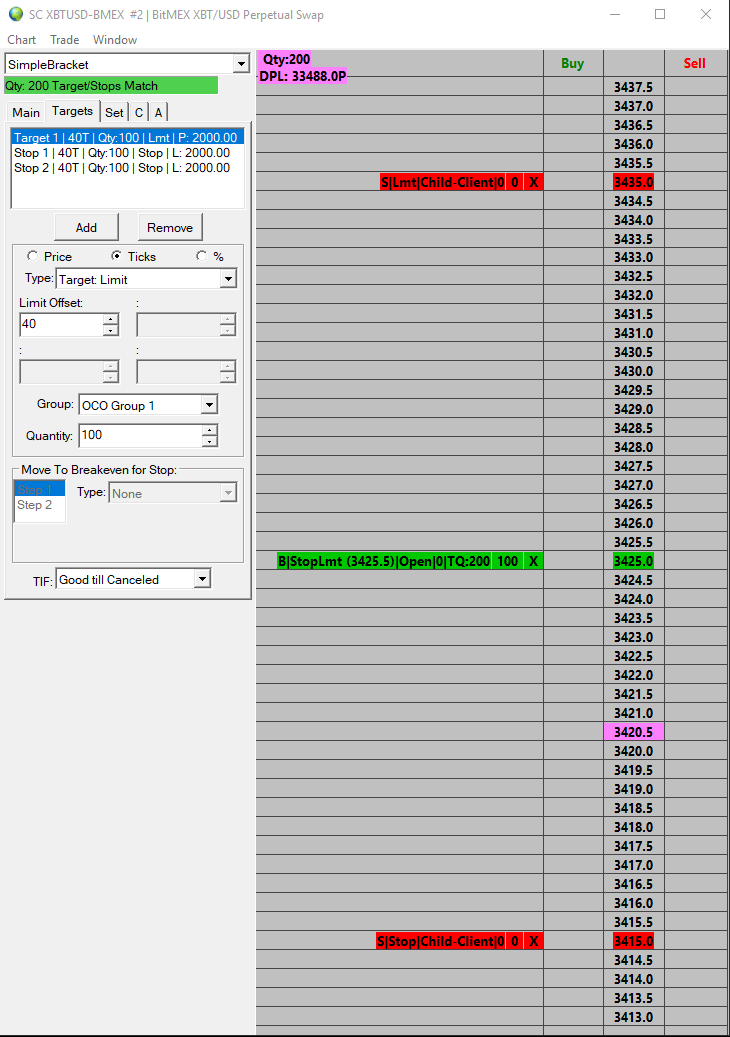Cancel the sell limit child order at 3435.0
The height and width of the screenshot is (1037, 730).
(534, 183)
